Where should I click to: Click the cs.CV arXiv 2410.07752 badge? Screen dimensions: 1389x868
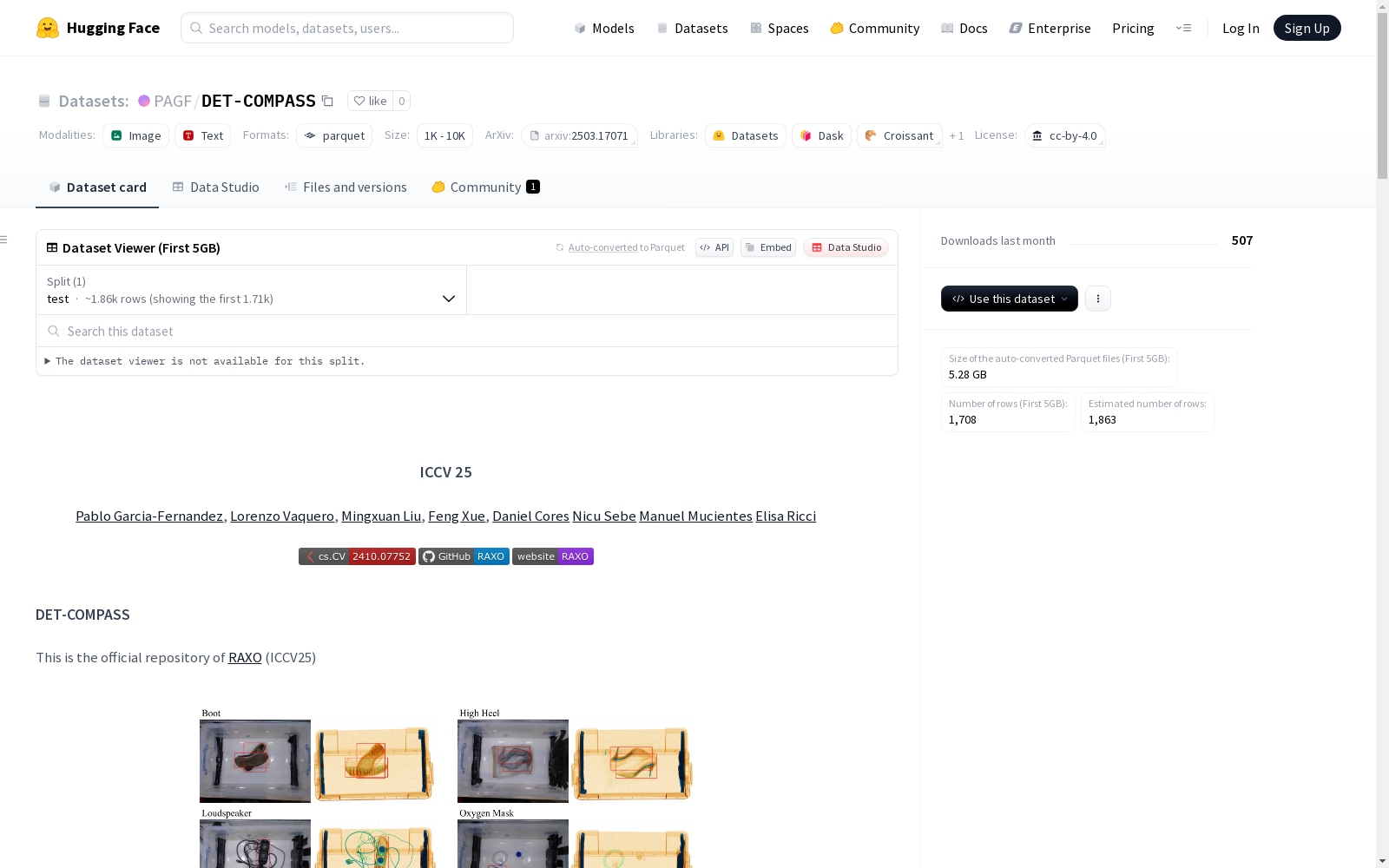[357, 556]
